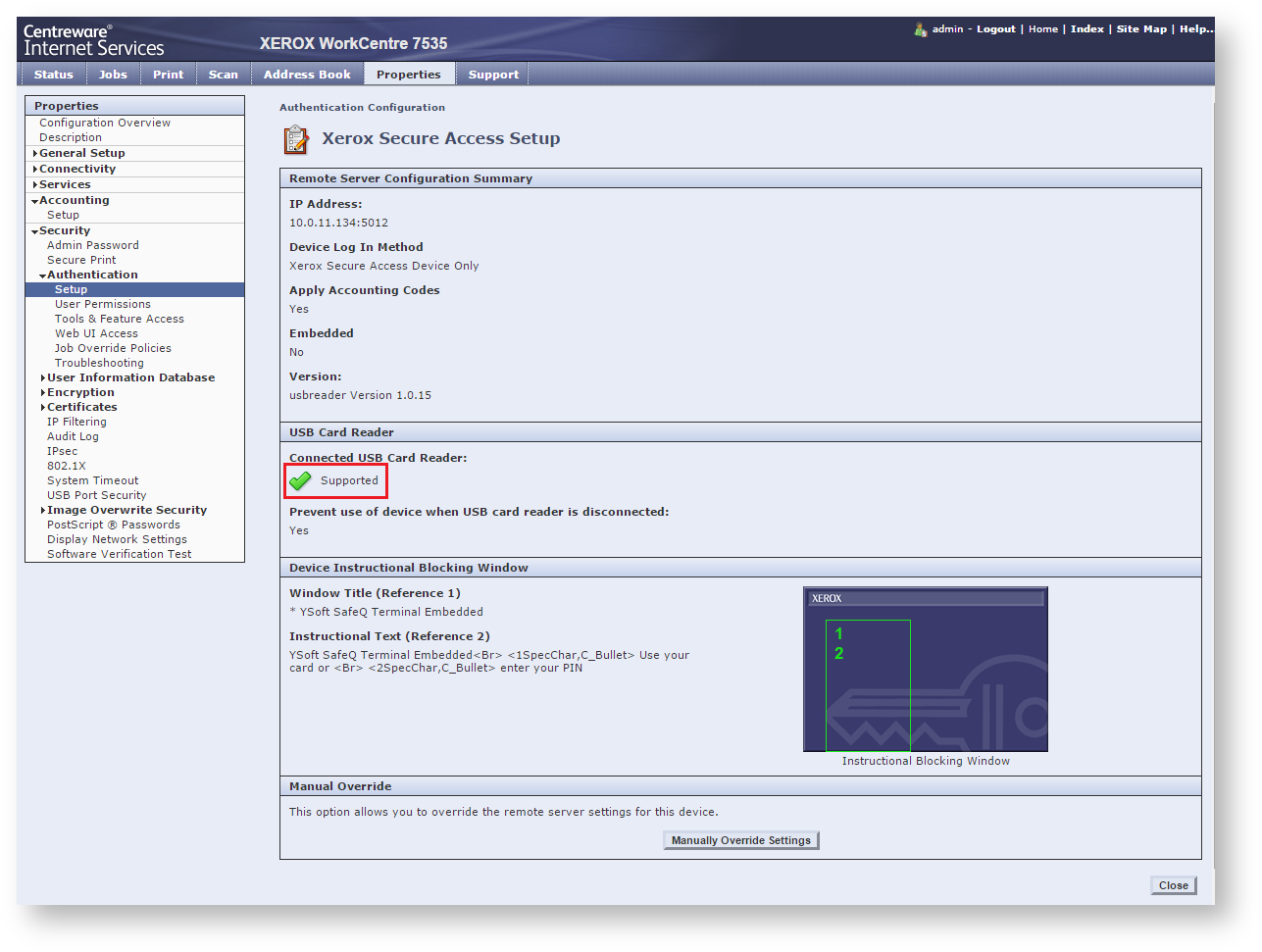Screen dimensions: 1262x952
Task: Expand Image Overwrite Security
Action: point(126,510)
